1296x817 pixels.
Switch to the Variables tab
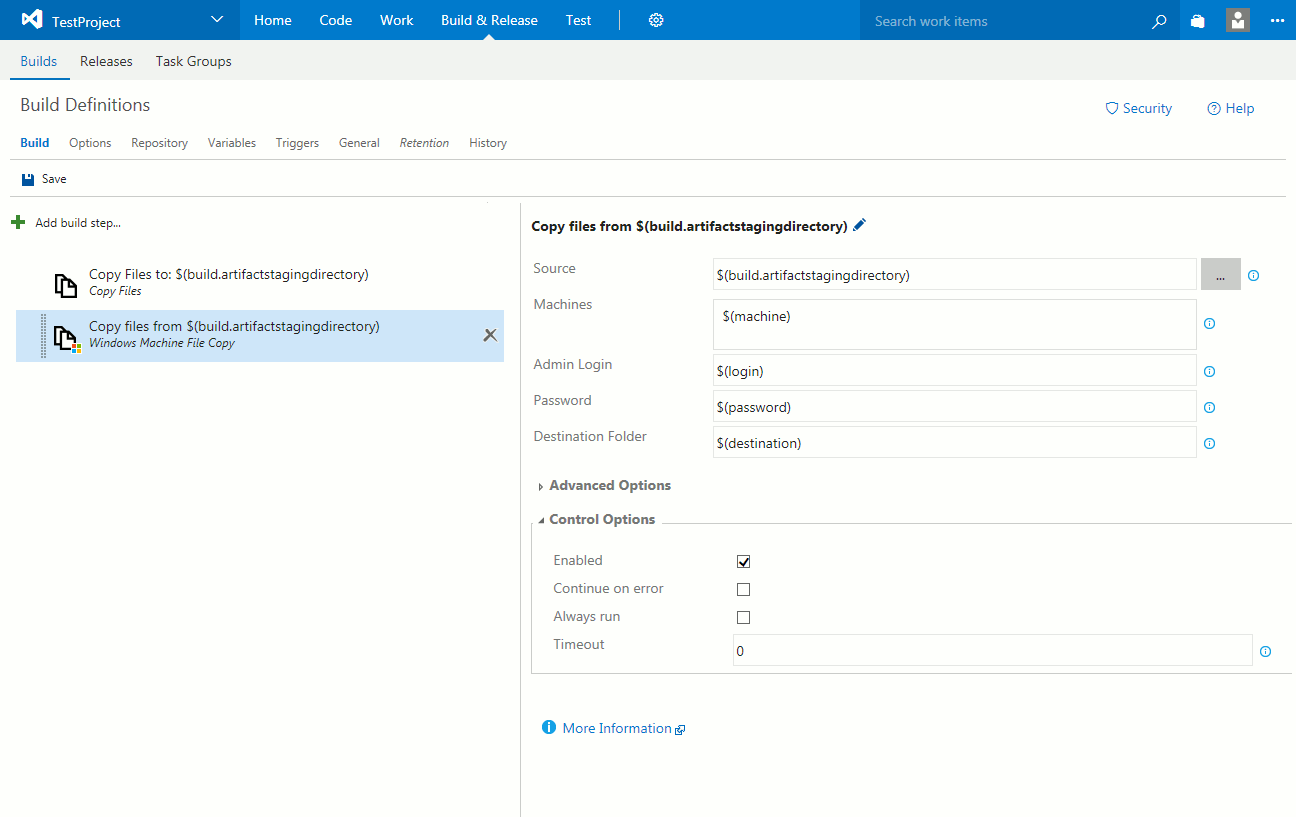(x=232, y=143)
